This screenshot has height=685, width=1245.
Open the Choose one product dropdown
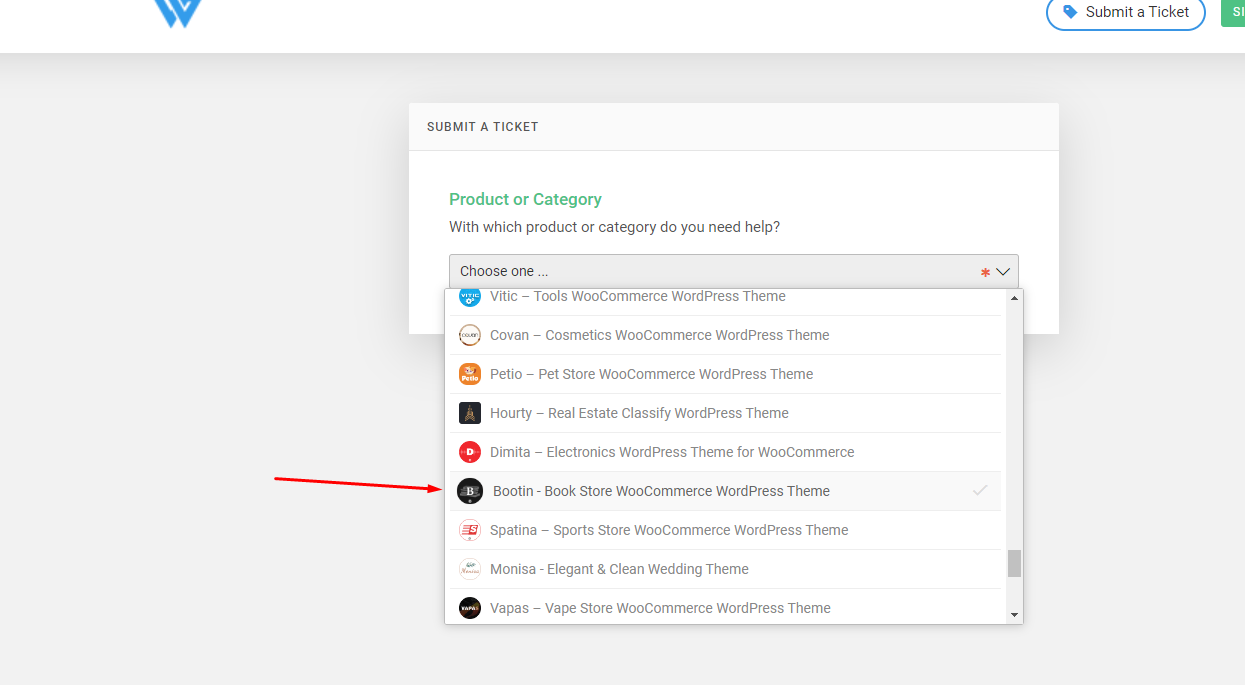tap(733, 271)
